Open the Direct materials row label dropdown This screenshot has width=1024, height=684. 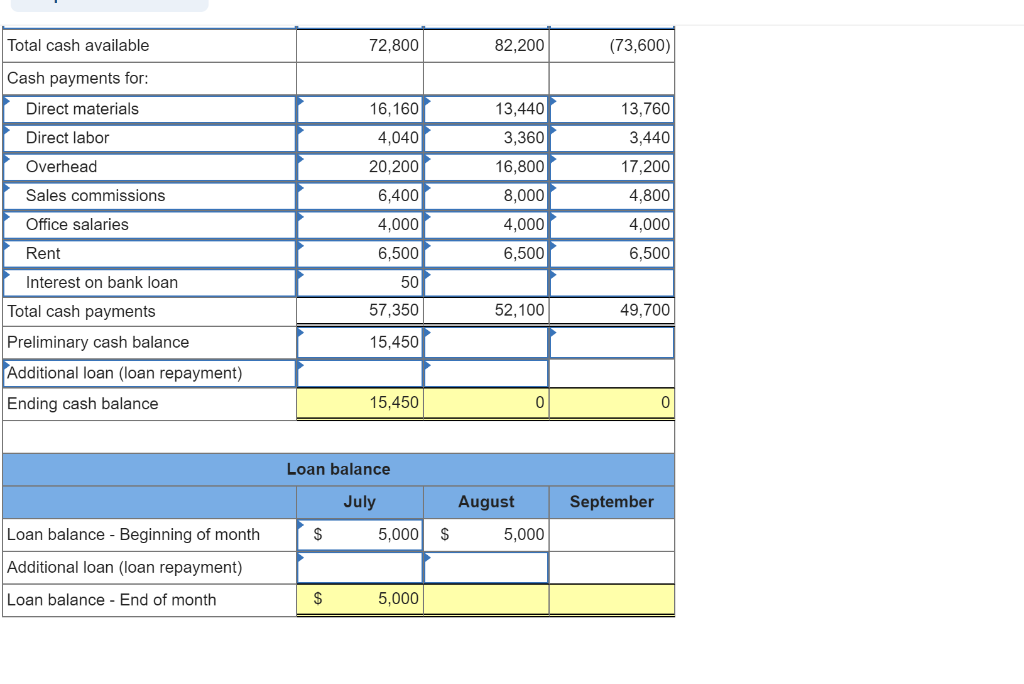(x=150, y=109)
